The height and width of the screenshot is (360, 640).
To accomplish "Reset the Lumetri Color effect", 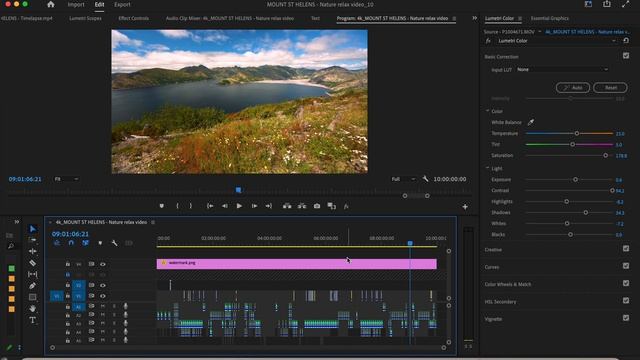I will click(x=626, y=41).
